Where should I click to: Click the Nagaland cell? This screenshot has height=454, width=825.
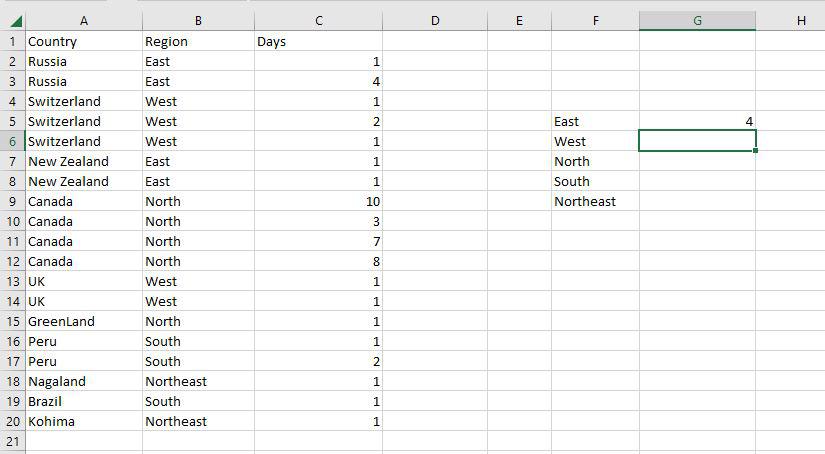tap(57, 382)
